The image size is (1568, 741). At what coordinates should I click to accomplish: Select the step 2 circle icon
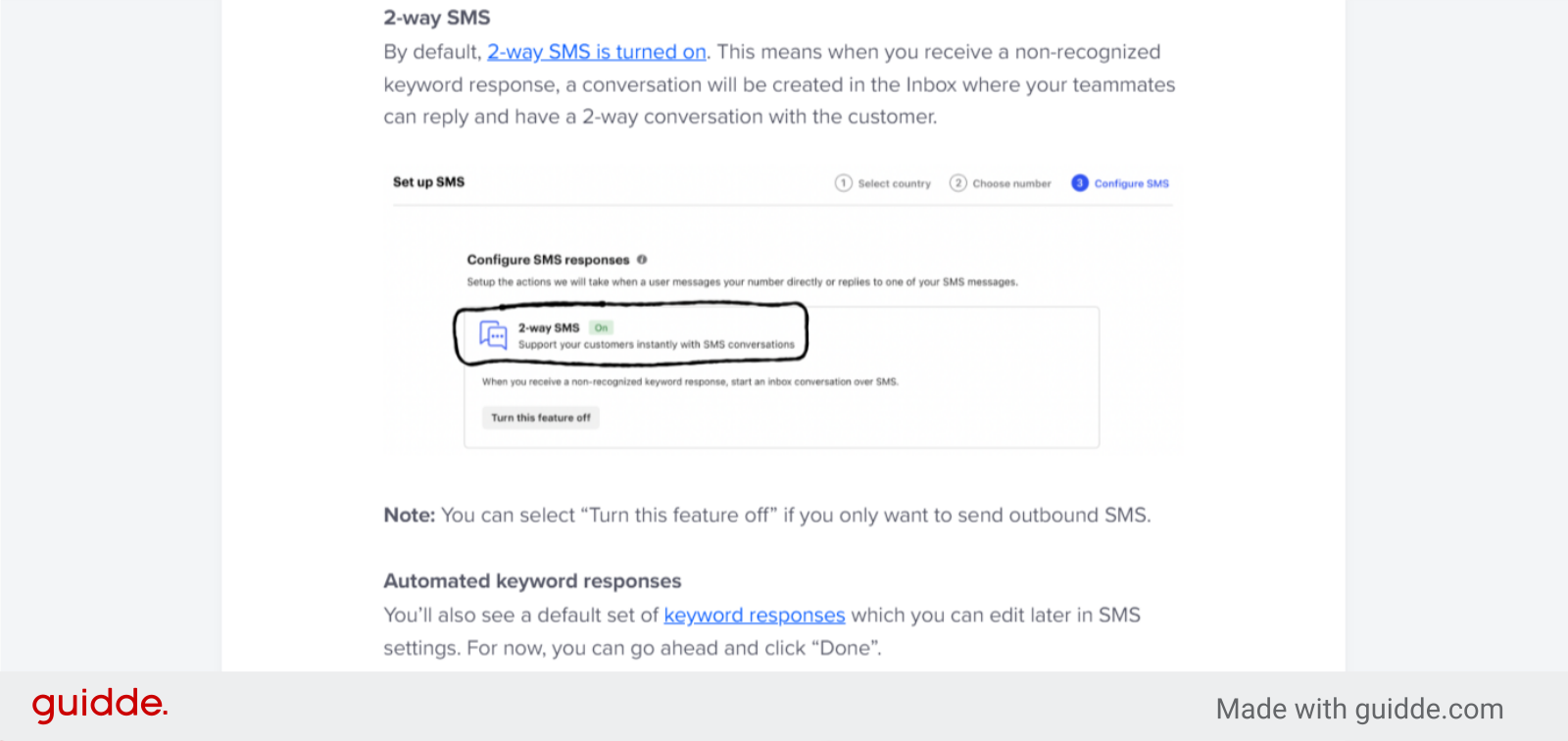coord(956,182)
